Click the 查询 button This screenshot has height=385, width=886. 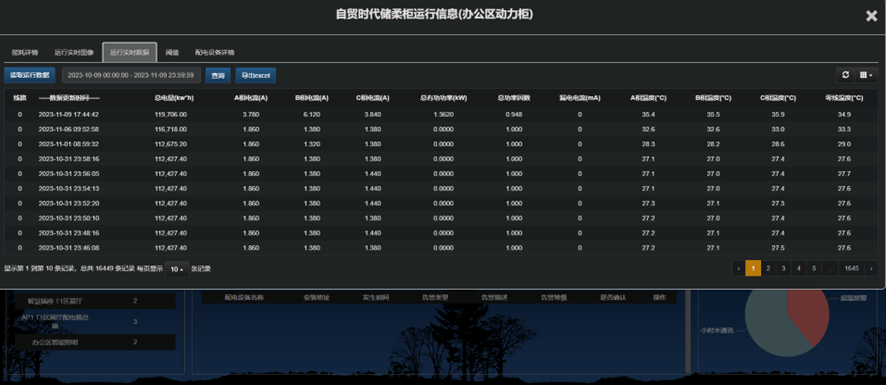(x=218, y=75)
